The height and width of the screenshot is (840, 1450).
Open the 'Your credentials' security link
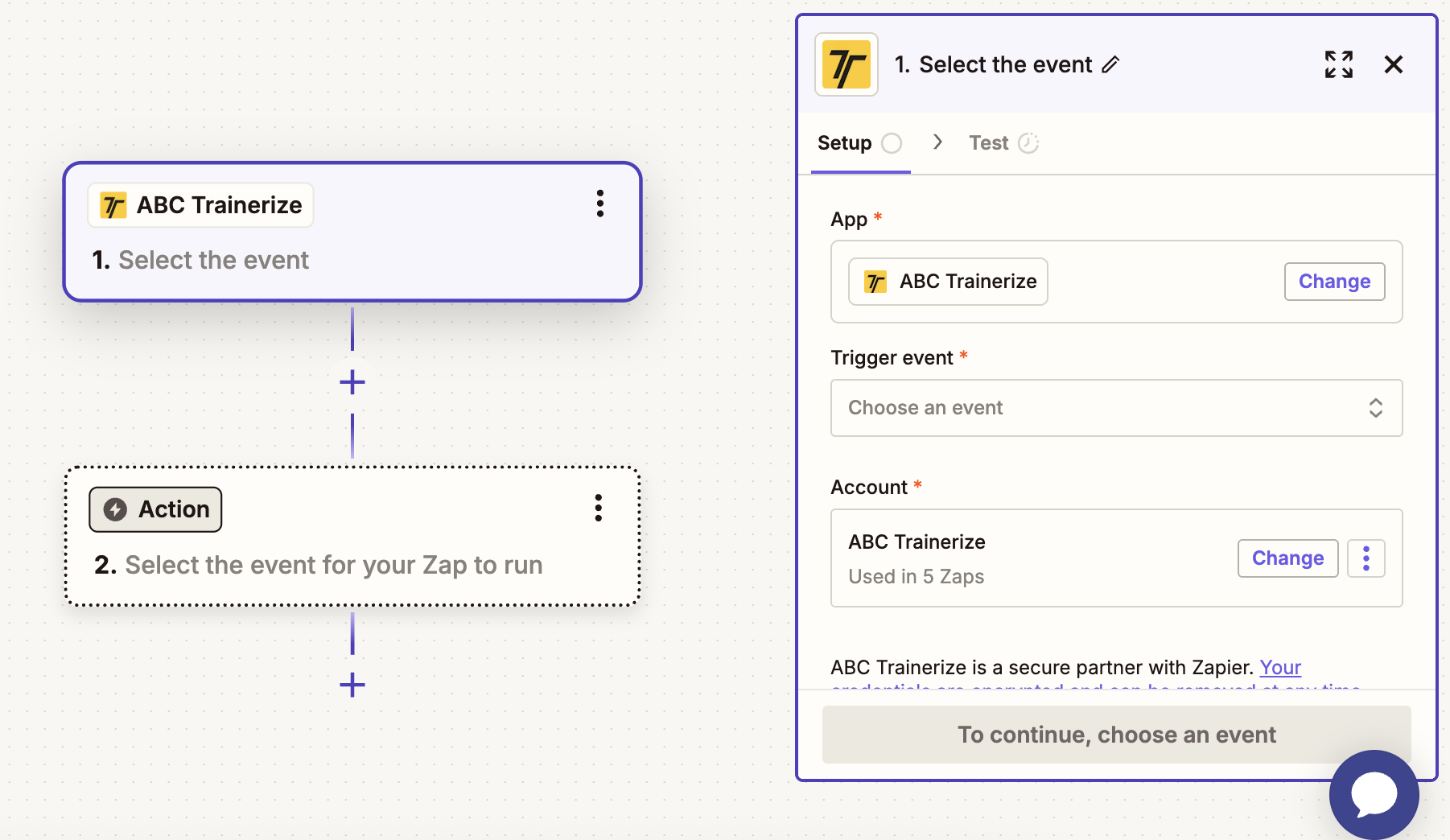[1280, 668]
